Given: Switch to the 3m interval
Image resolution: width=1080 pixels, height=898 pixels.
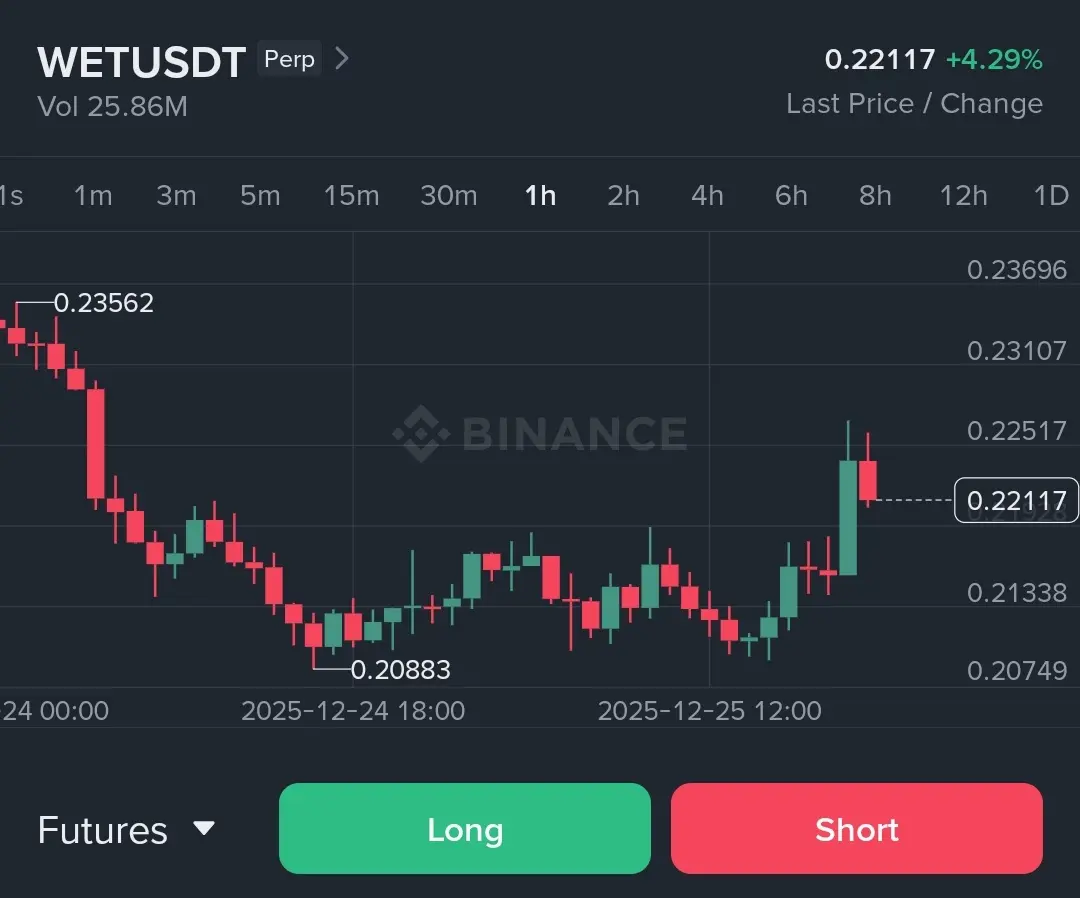Looking at the screenshot, I should (176, 195).
